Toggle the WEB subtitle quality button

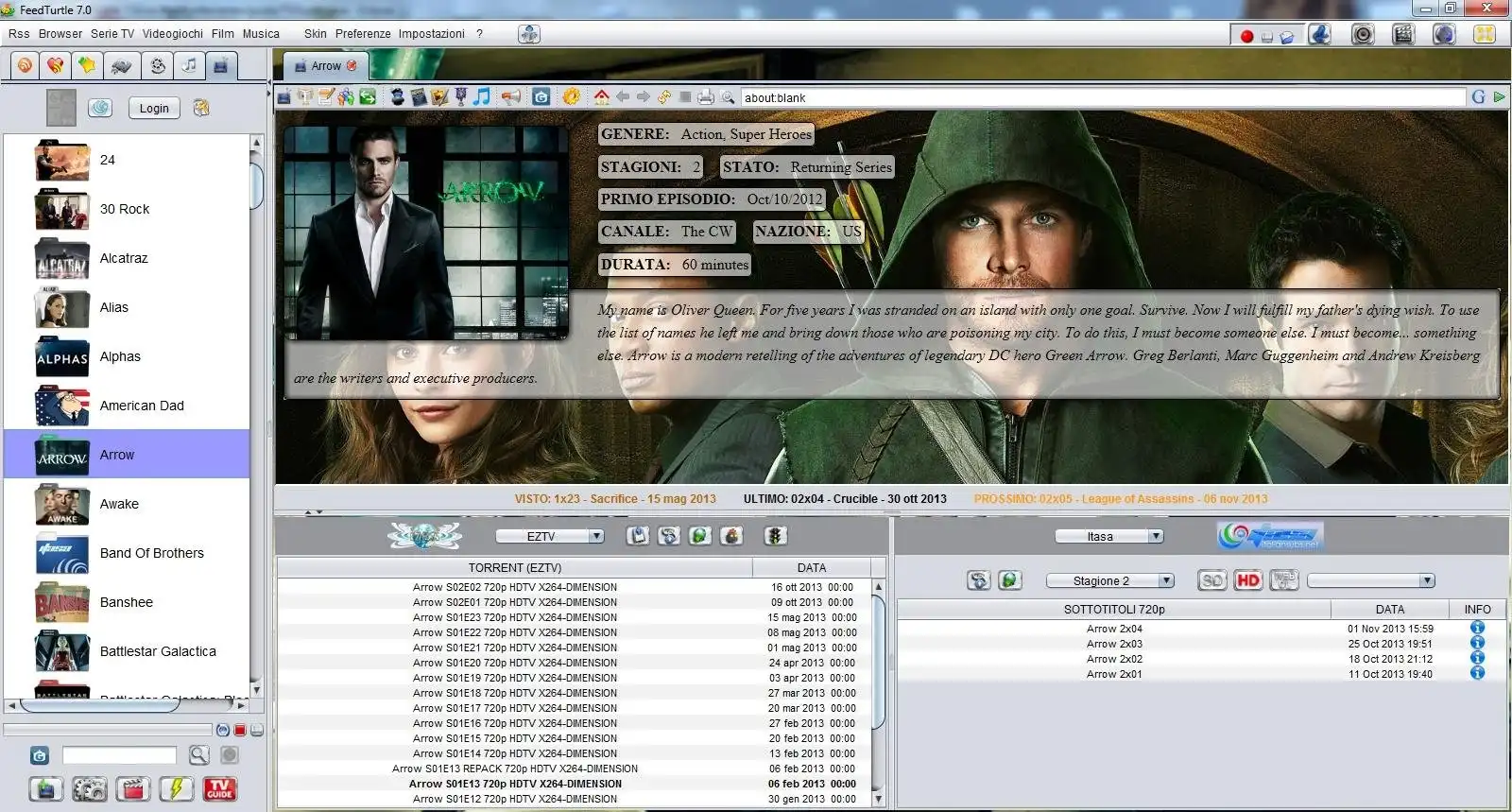[1284, 580]
